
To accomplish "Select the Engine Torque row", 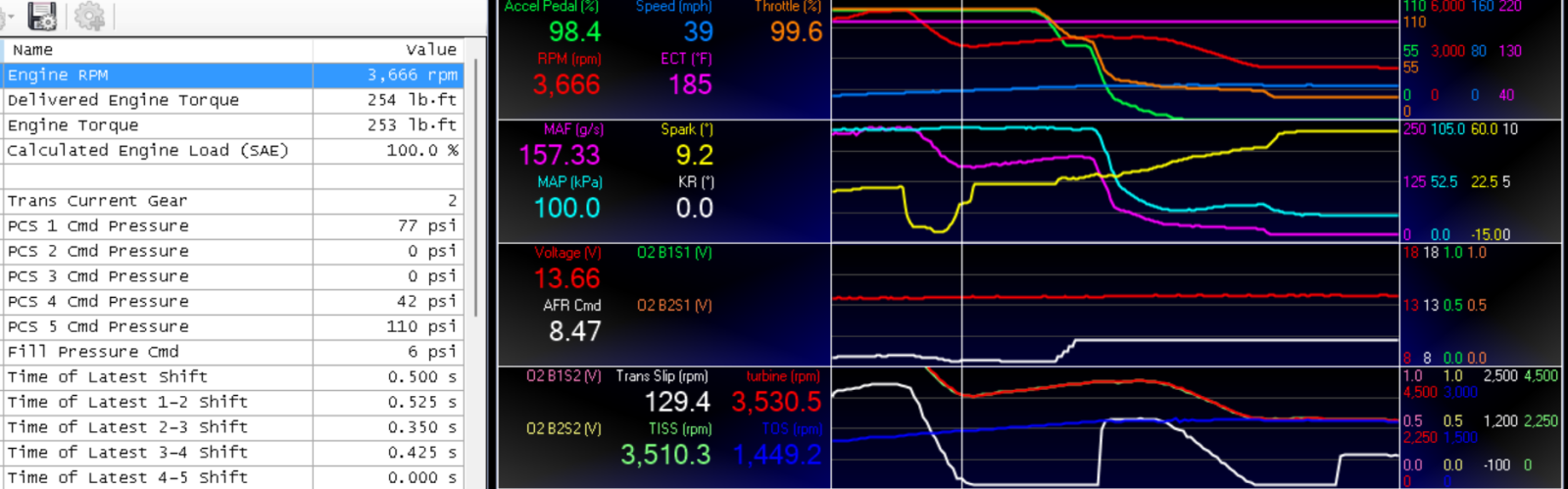I will click(x=233, y=125).
